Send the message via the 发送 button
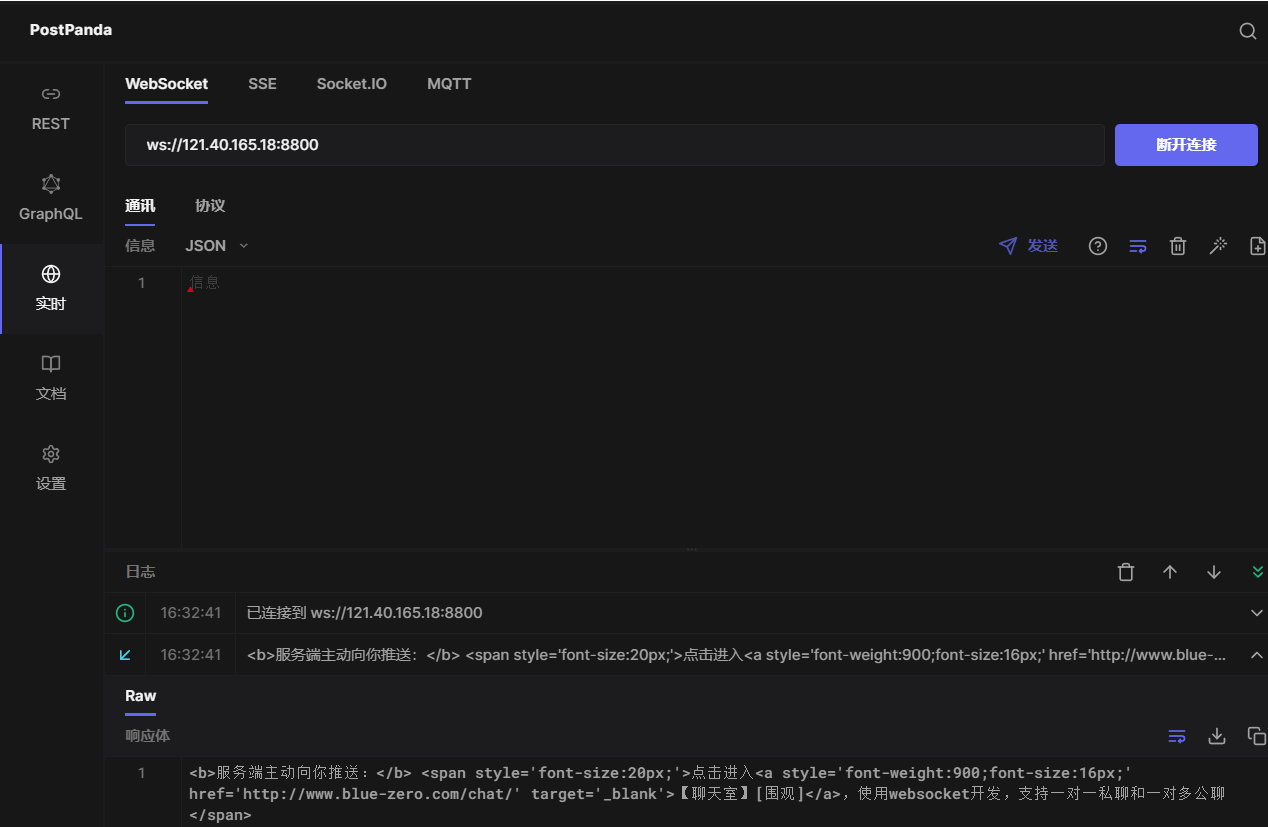Screen dimensions: 1268x827 [x=1029, y=245]
